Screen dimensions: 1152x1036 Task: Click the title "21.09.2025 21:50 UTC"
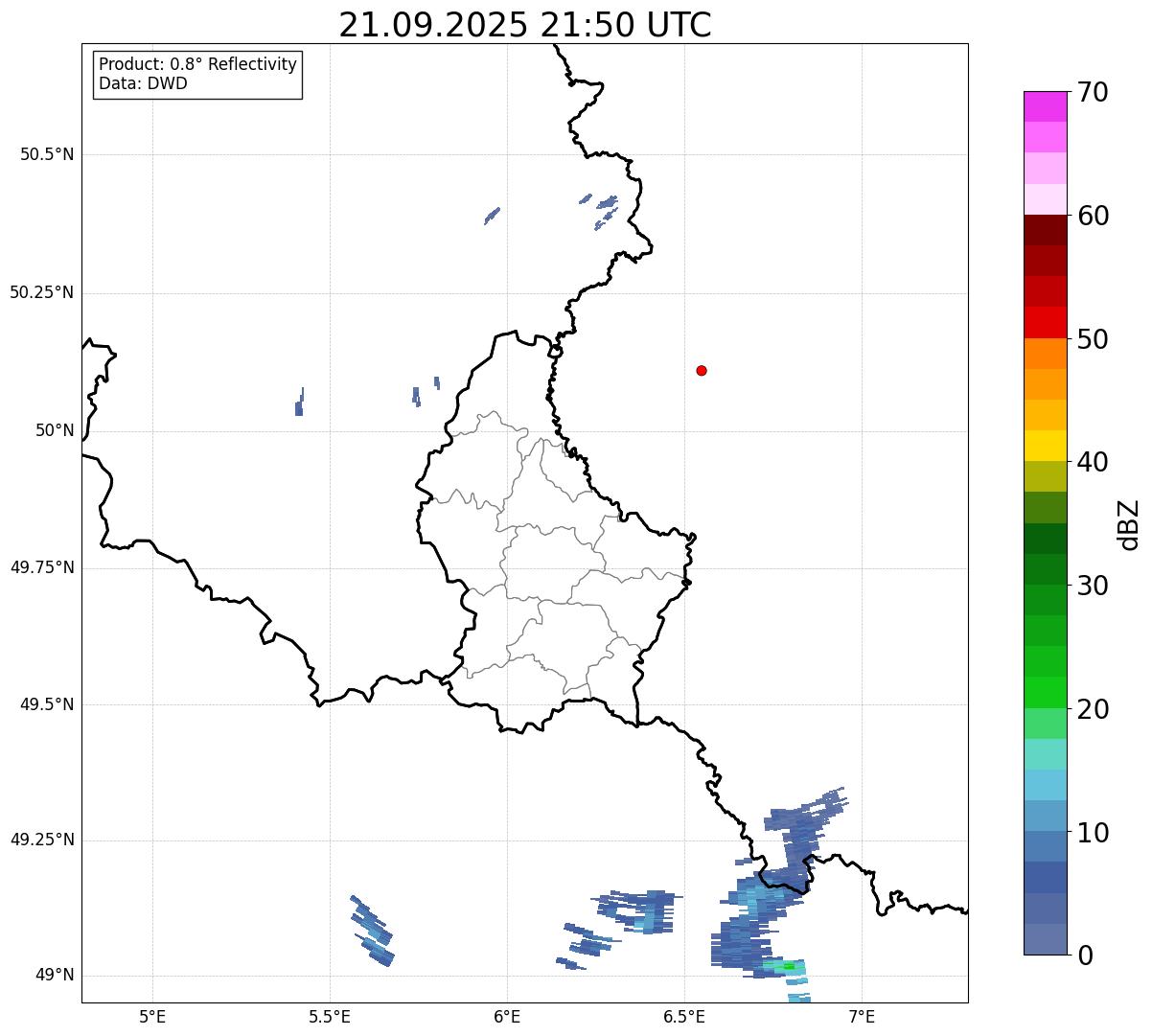click(525, 25)
